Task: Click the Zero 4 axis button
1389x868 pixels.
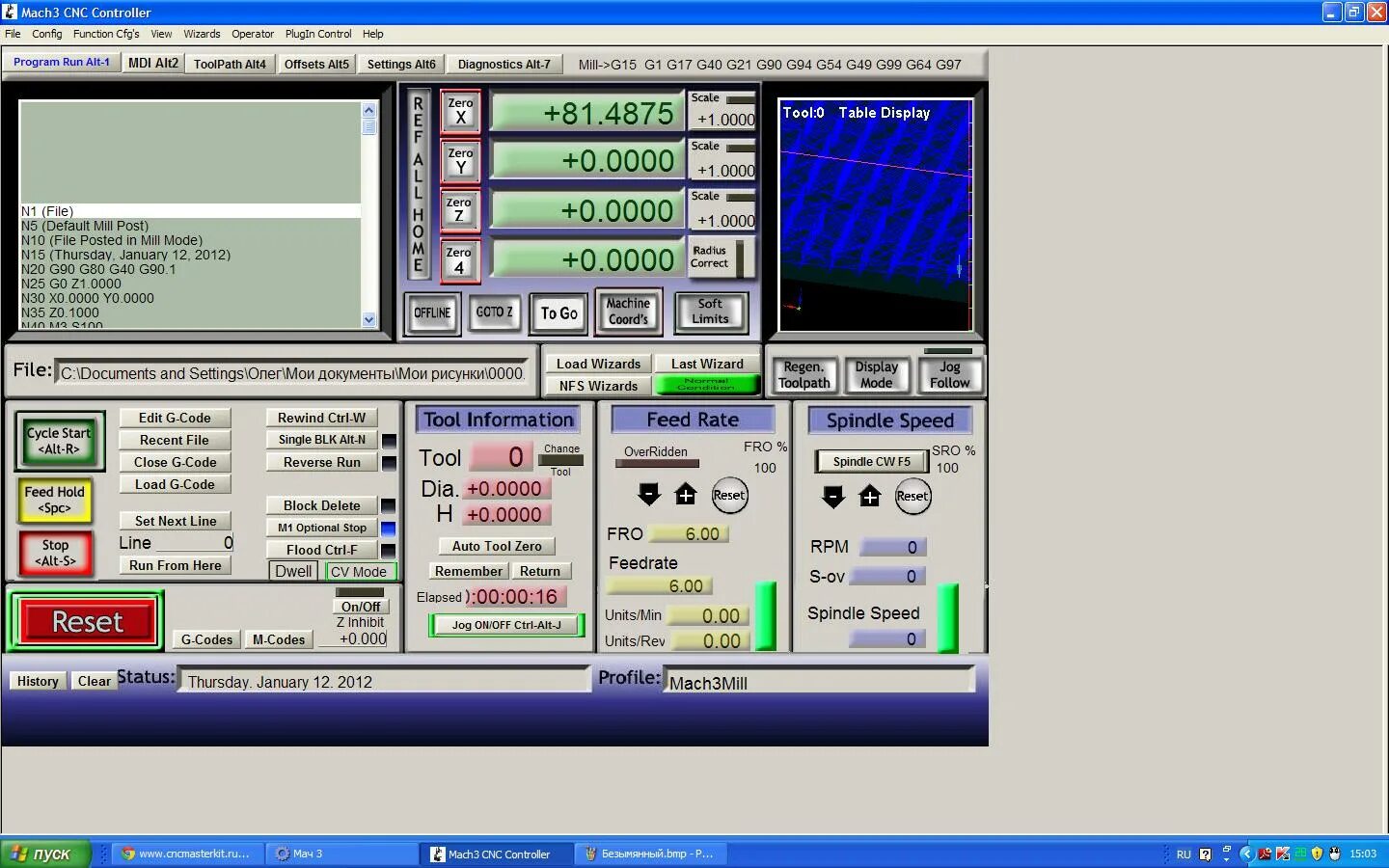Action: coord(459,260)
